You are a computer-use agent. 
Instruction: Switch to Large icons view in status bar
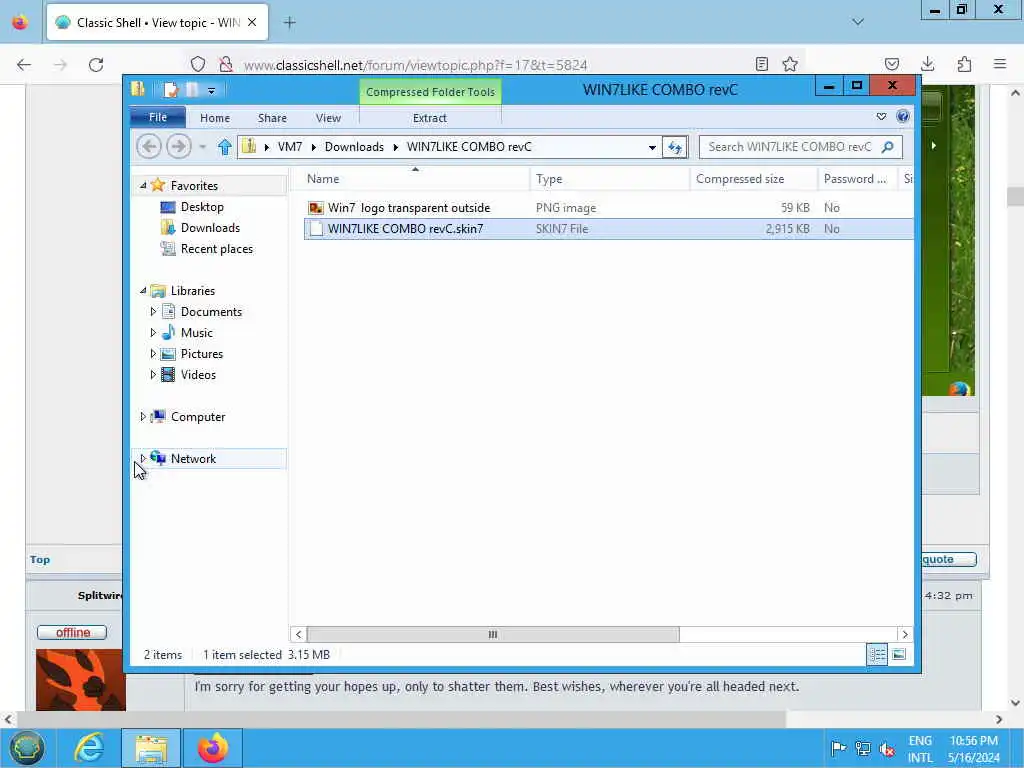coord(899,654)
